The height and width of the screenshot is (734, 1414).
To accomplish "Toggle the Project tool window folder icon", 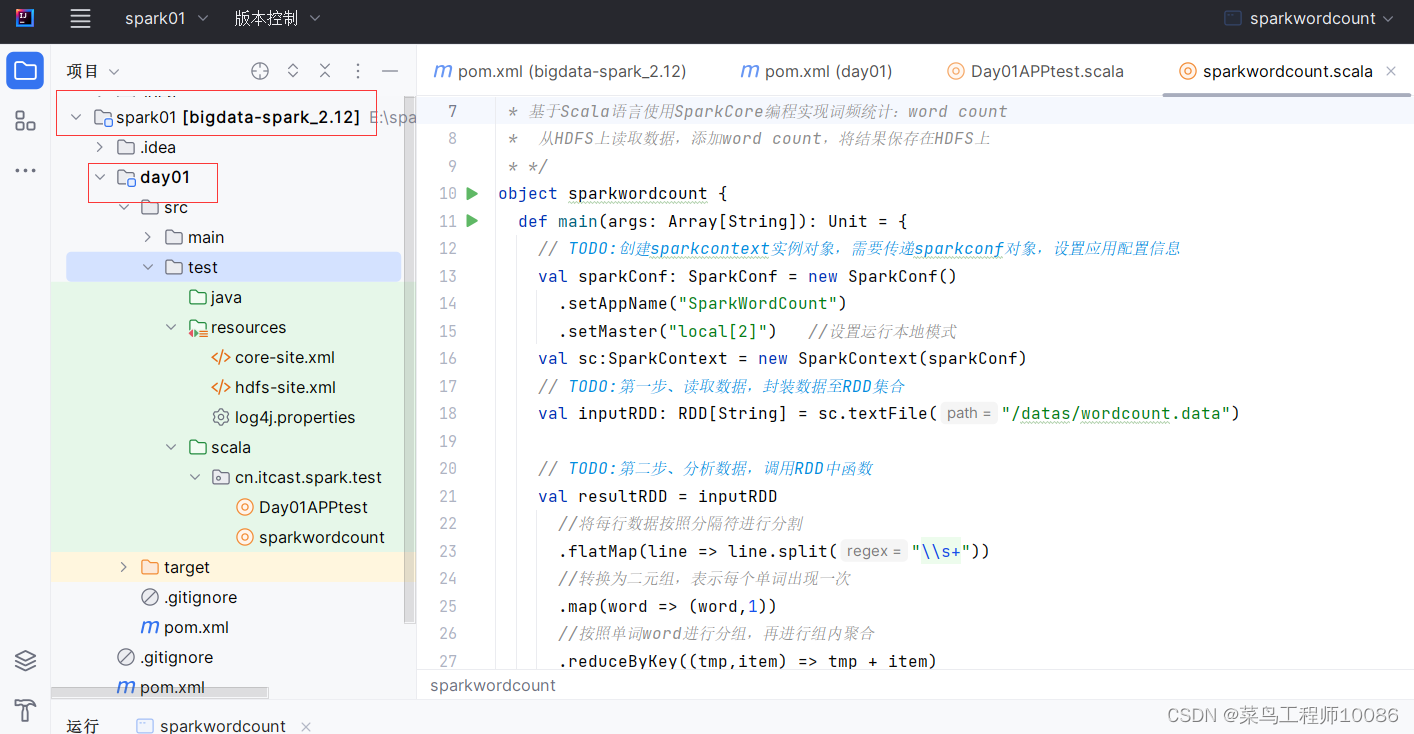I will (x=24, y=70).
